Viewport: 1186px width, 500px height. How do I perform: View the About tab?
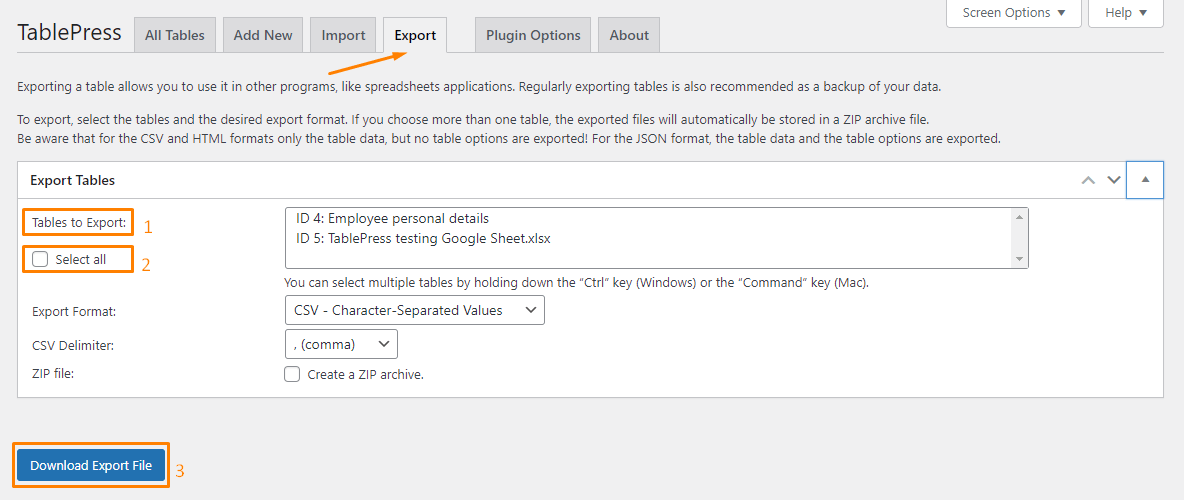[629, 35]
